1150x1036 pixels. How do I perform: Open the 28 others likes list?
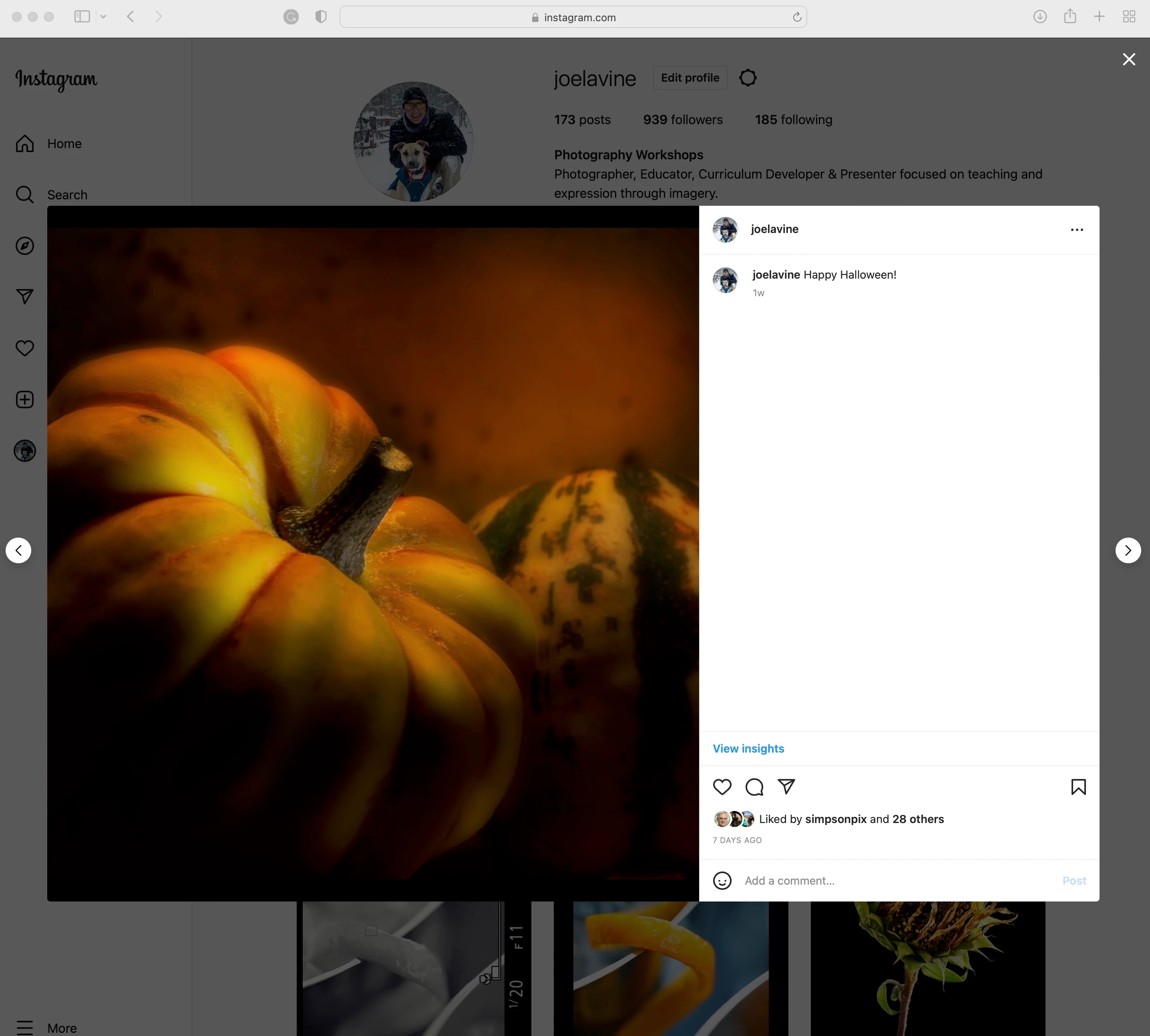coord(918,819)
